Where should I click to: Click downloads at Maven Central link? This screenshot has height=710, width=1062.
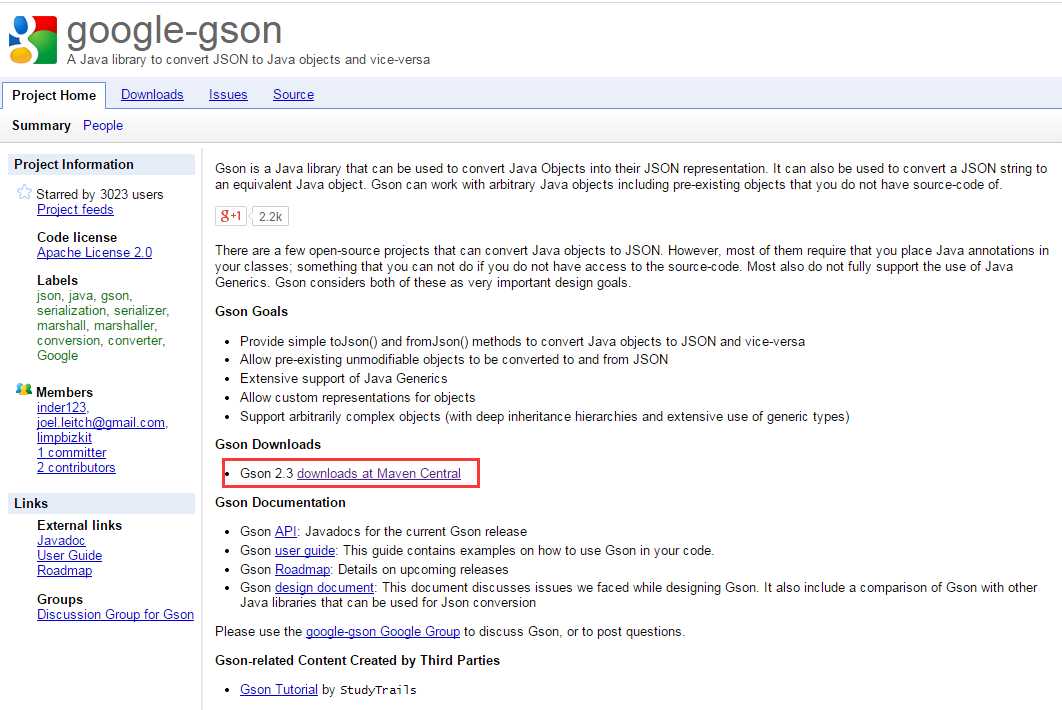point(379,473)
